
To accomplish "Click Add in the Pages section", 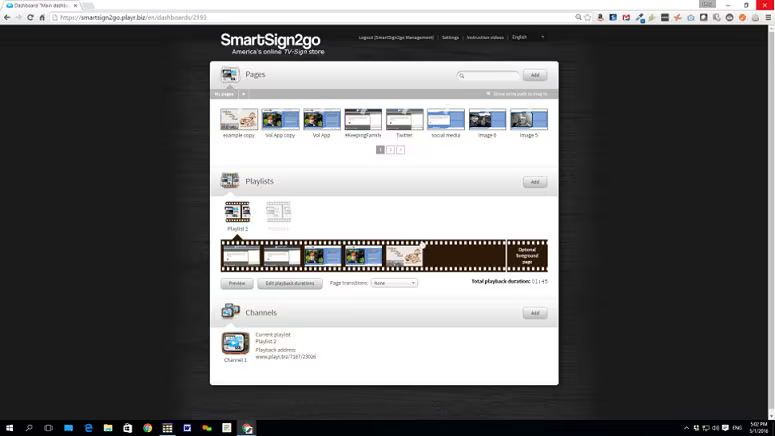I will (x=535, y=75).
